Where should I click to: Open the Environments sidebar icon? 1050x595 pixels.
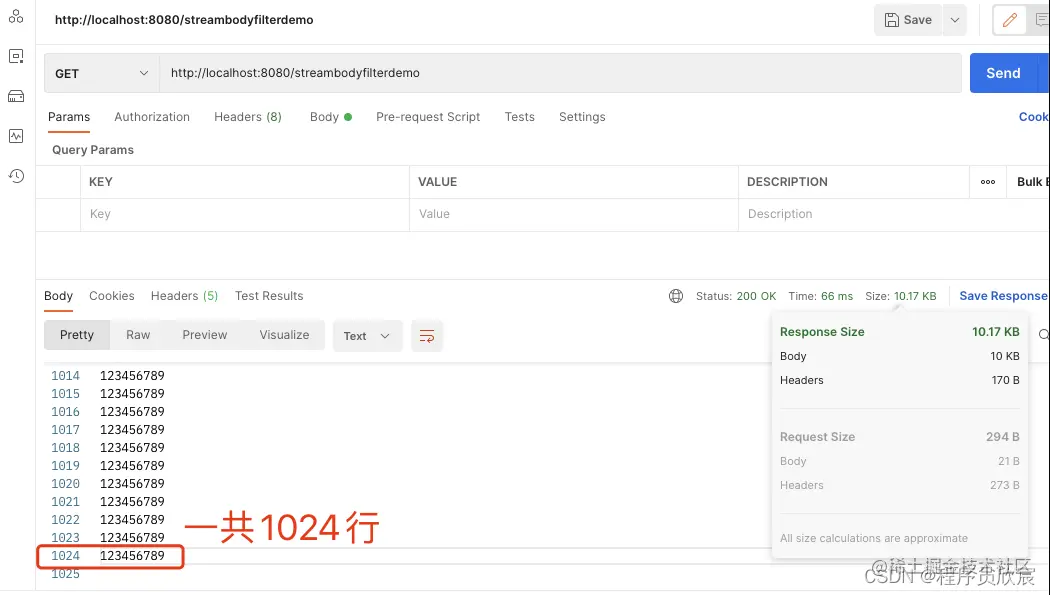16,56
